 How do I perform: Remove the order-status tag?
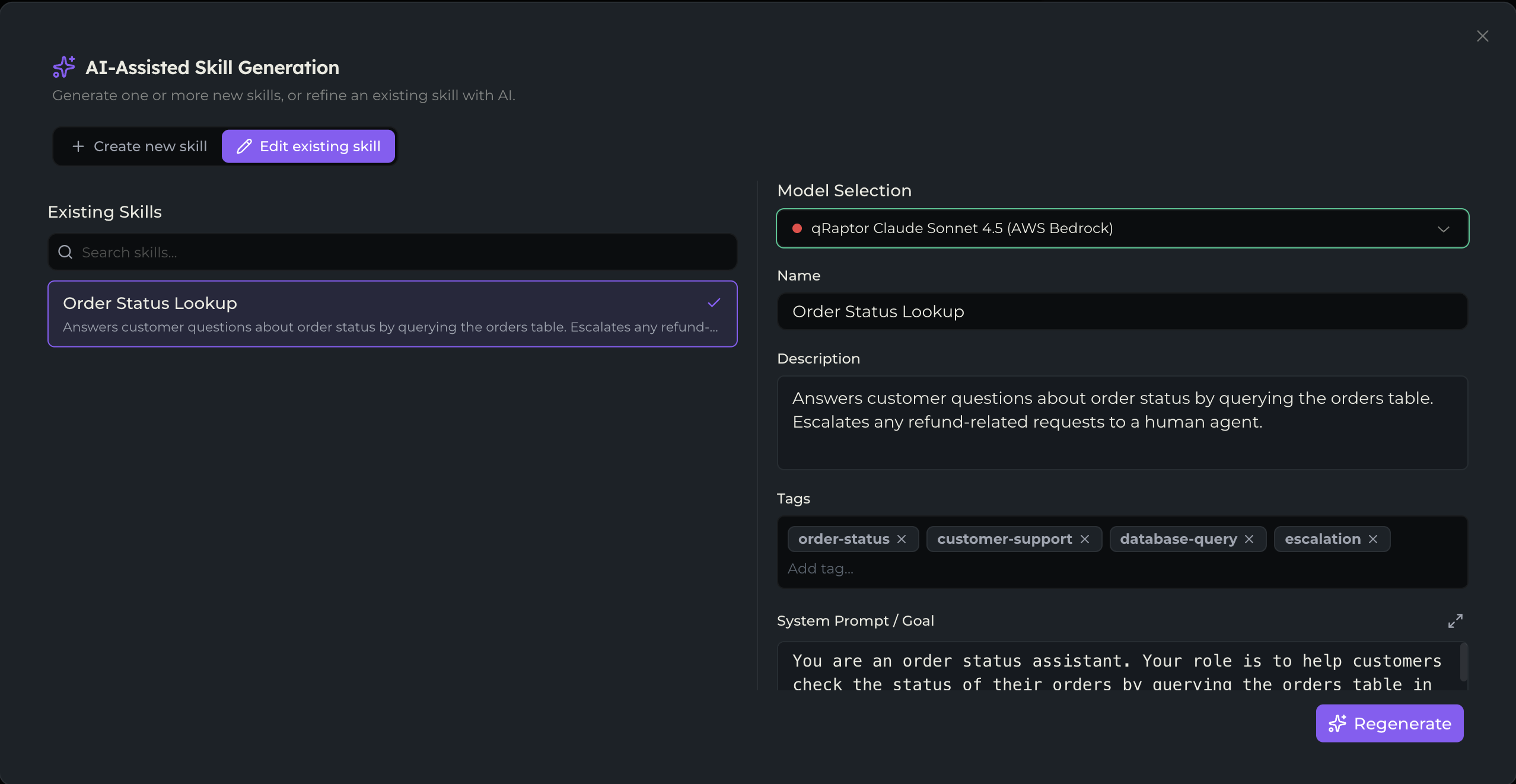coord(902,539)
